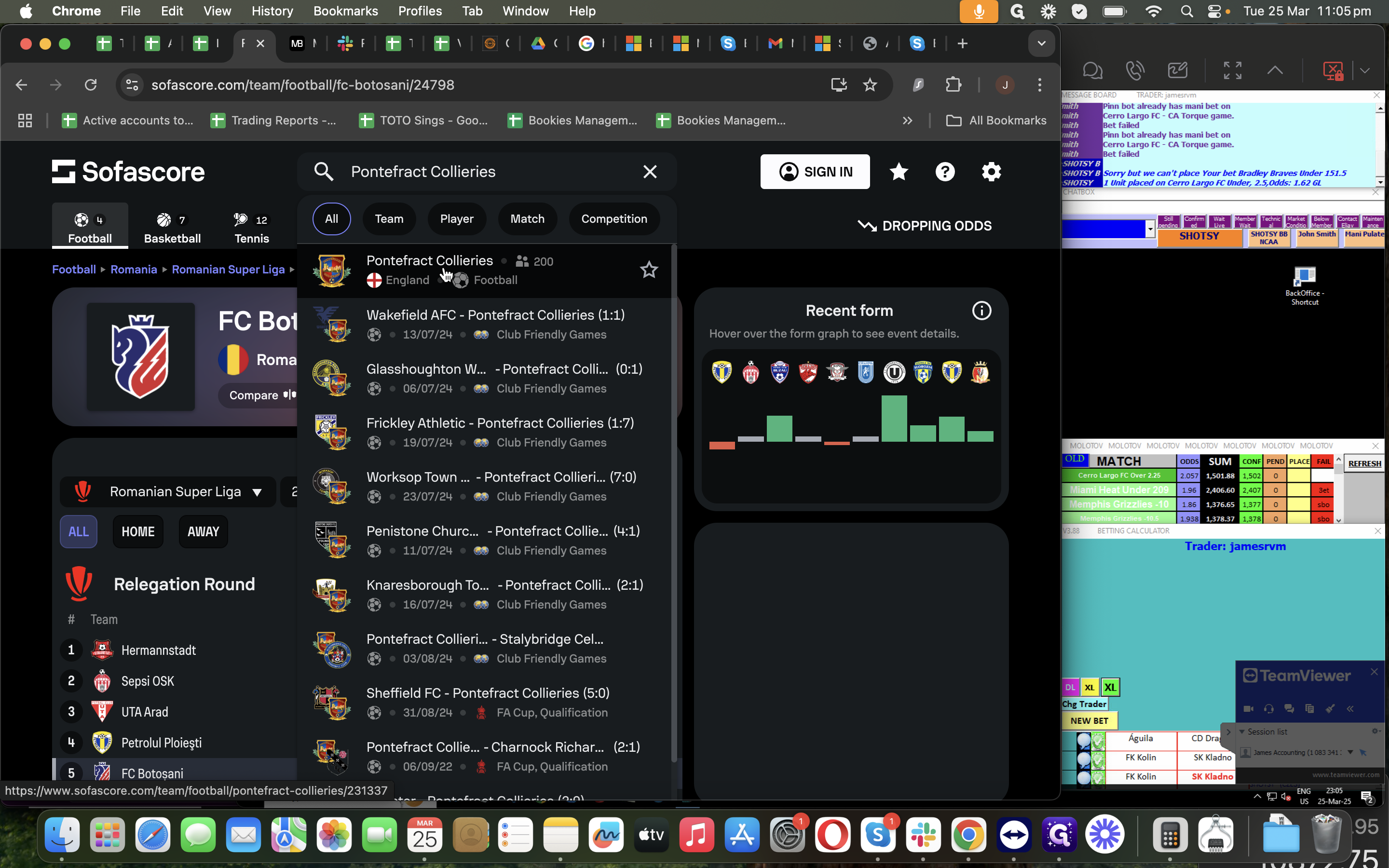Click the macOS microphone indicator

tap(979, 12)
